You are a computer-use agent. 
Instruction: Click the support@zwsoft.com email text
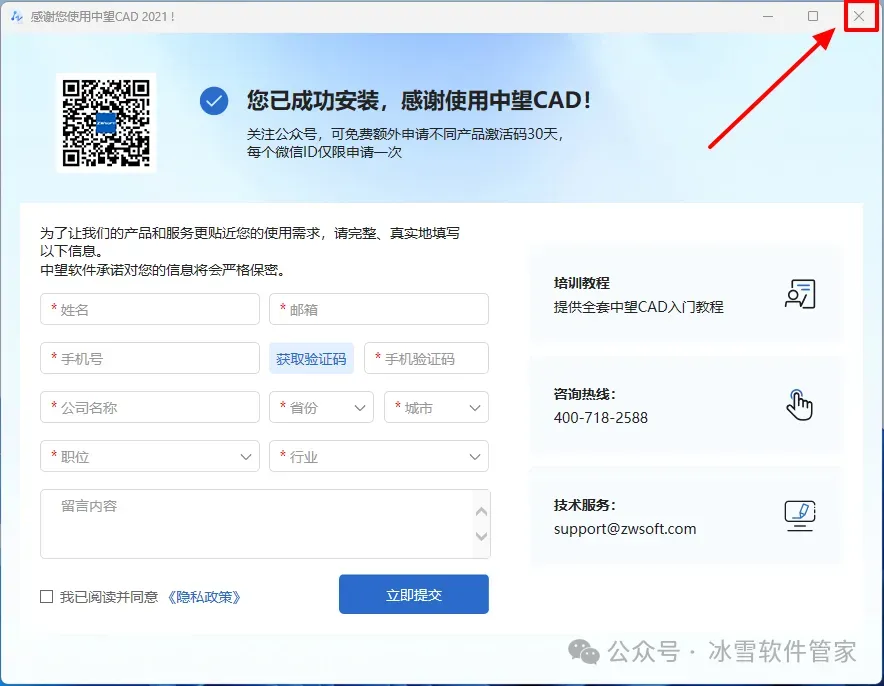coord(625,529)
